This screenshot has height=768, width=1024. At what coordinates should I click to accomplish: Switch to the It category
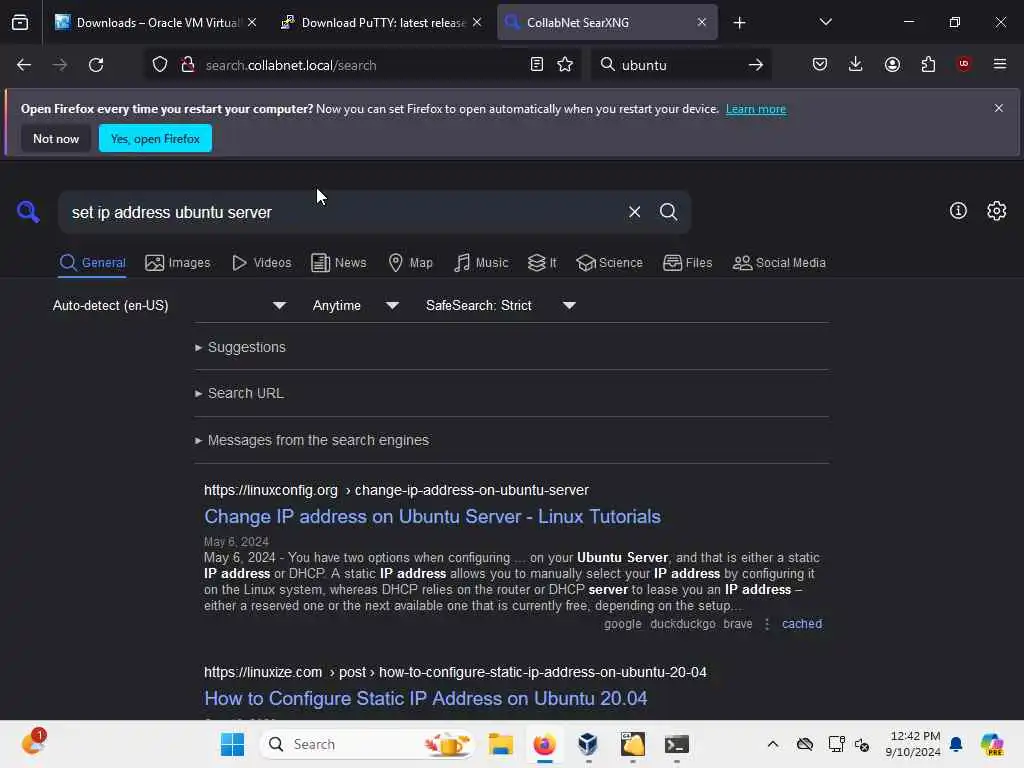pos(542,263)
